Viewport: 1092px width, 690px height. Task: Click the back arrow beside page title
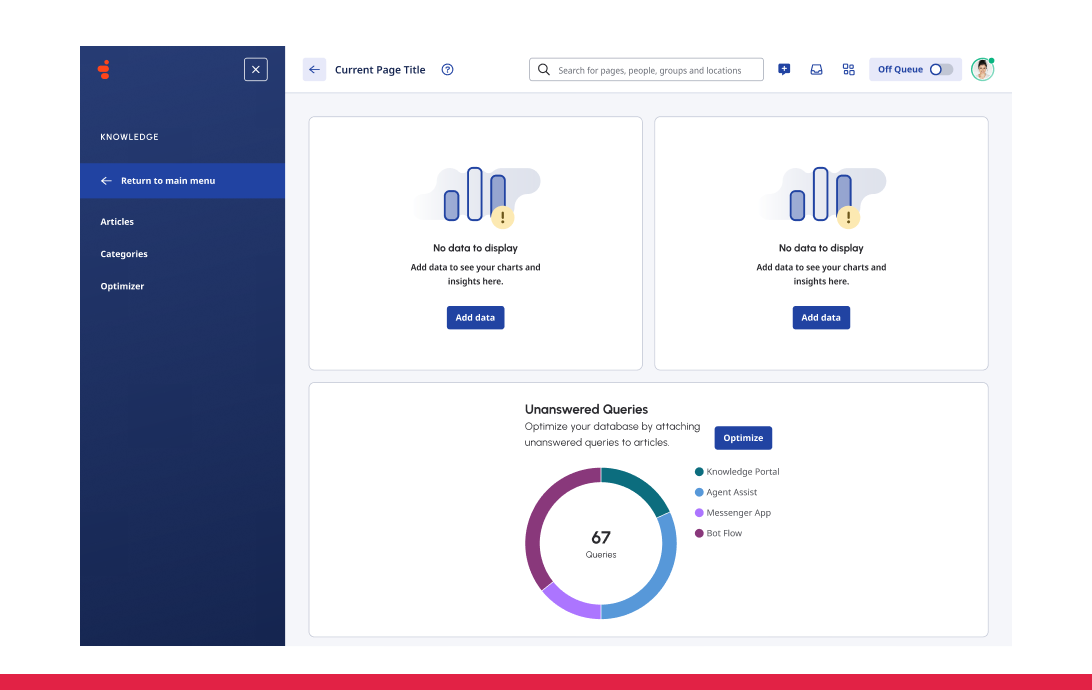314,70
